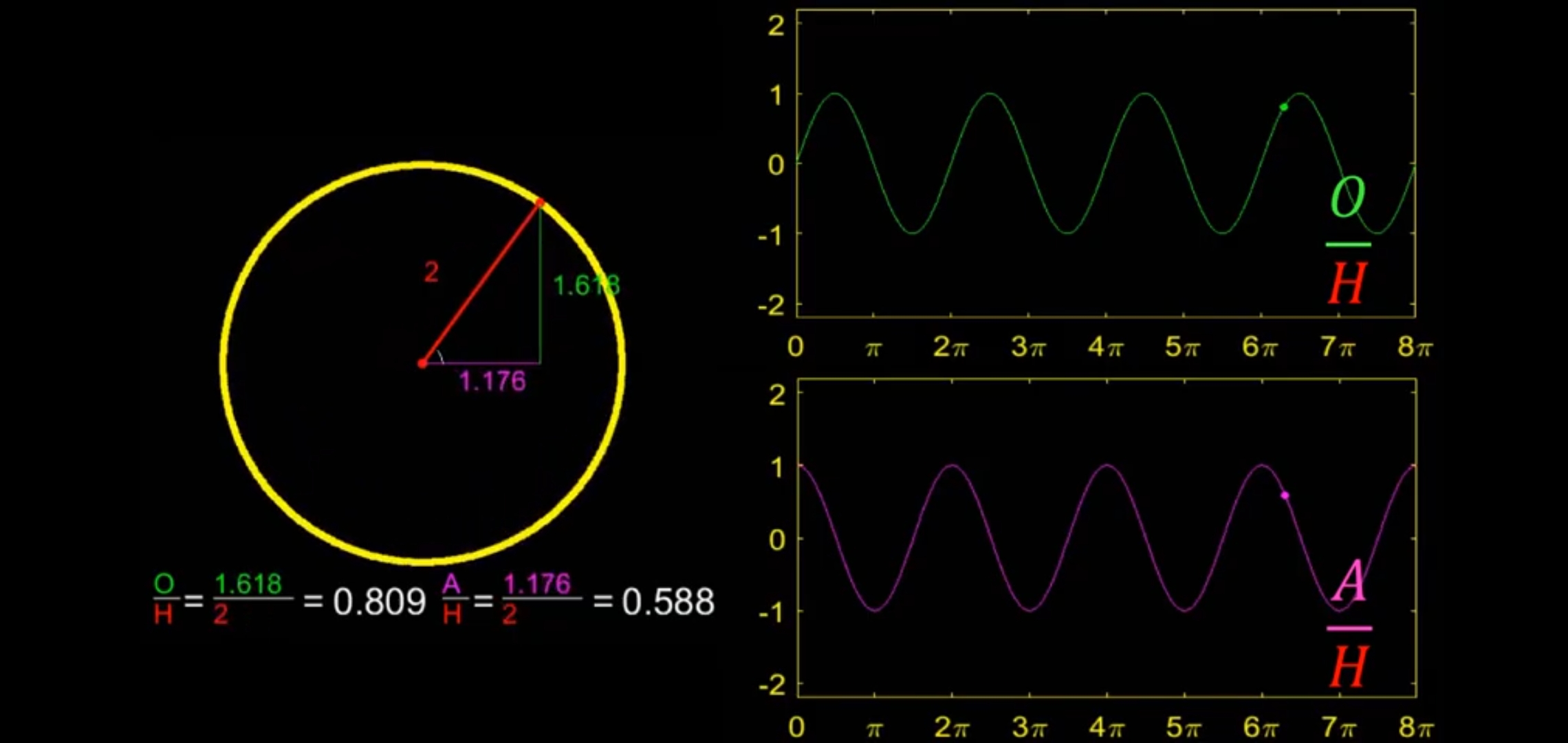The image size is (1568, 743).
Task: Click the -2 axis label on the bottom graph
Action: (x=772, y=685)
